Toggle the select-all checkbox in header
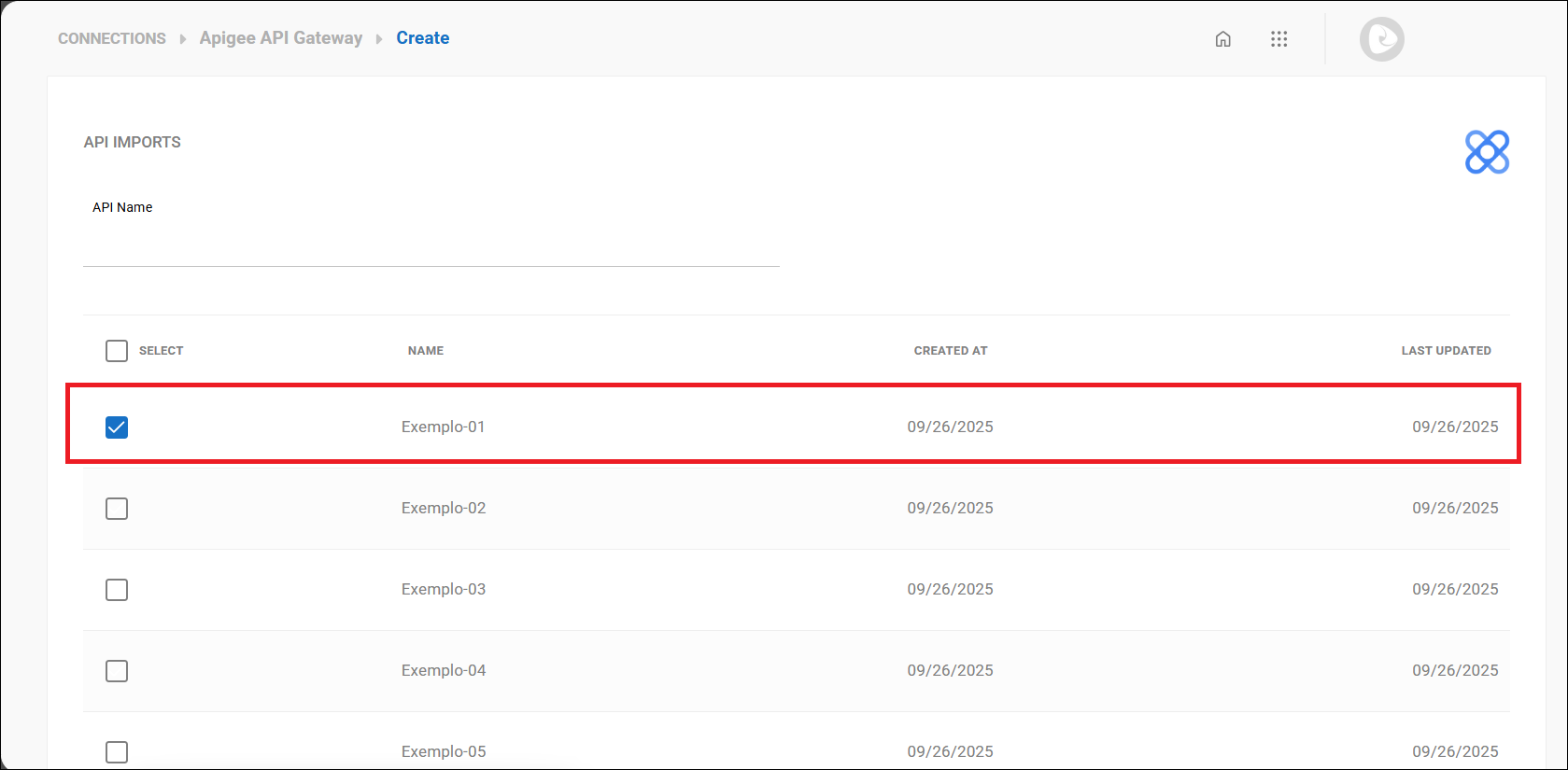The height and width of the screenshot is (770, 1568). pyautogui.click(x=117, y=351)
